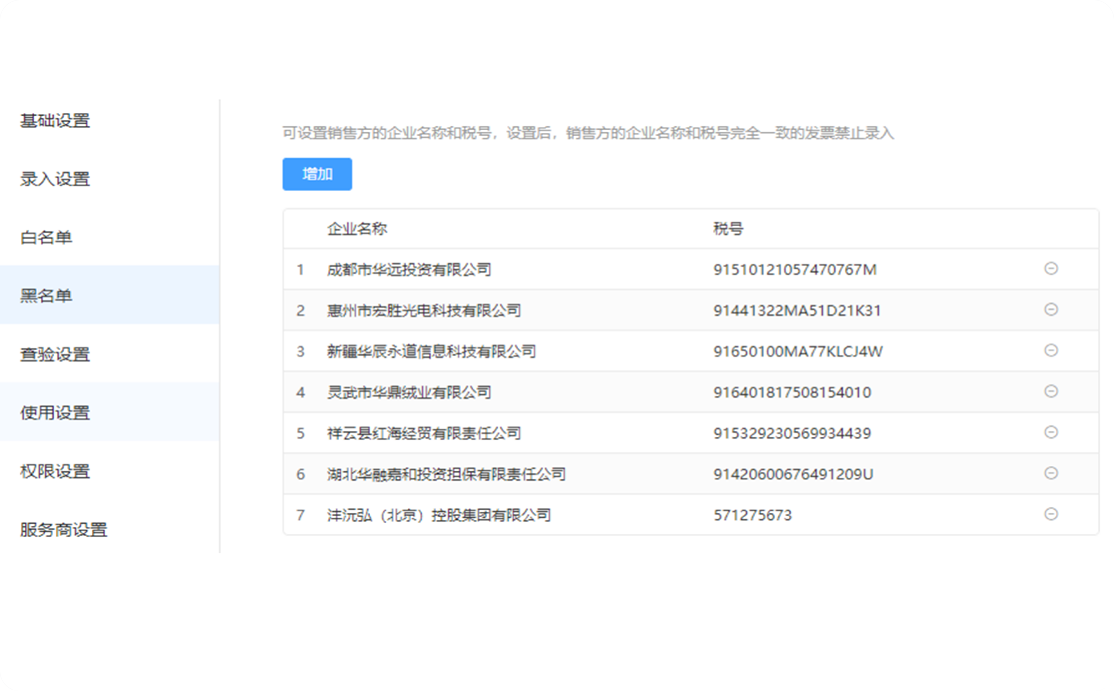Select 服务商设置 in the sidebar
1114x691 pixels.
click(x=63, y=530)
